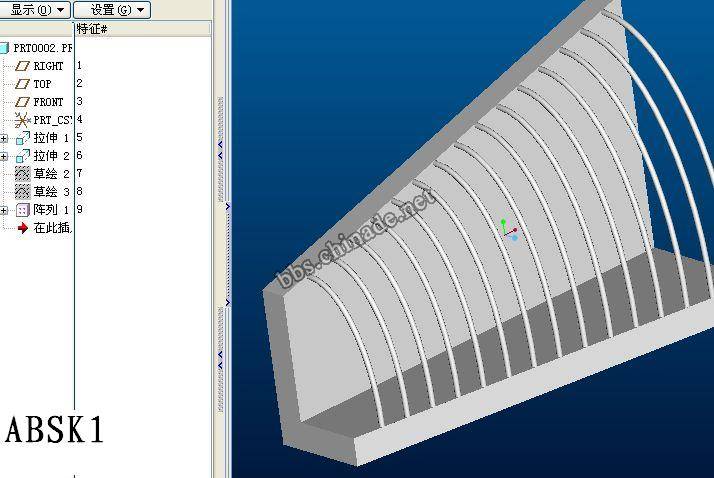714x478 pixels.
Task: Click the upper right-pointing panel arrow
Action: click(228, 207)
